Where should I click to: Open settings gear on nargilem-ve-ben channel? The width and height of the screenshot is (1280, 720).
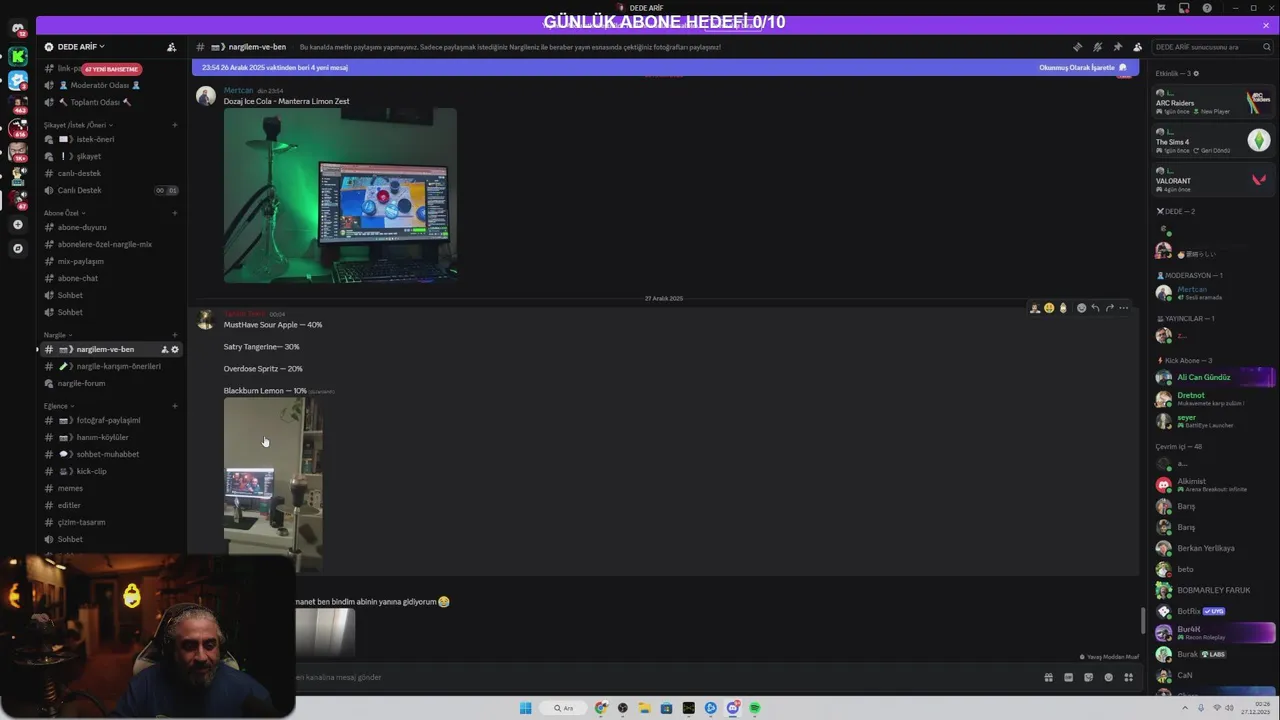pos(175,349)
